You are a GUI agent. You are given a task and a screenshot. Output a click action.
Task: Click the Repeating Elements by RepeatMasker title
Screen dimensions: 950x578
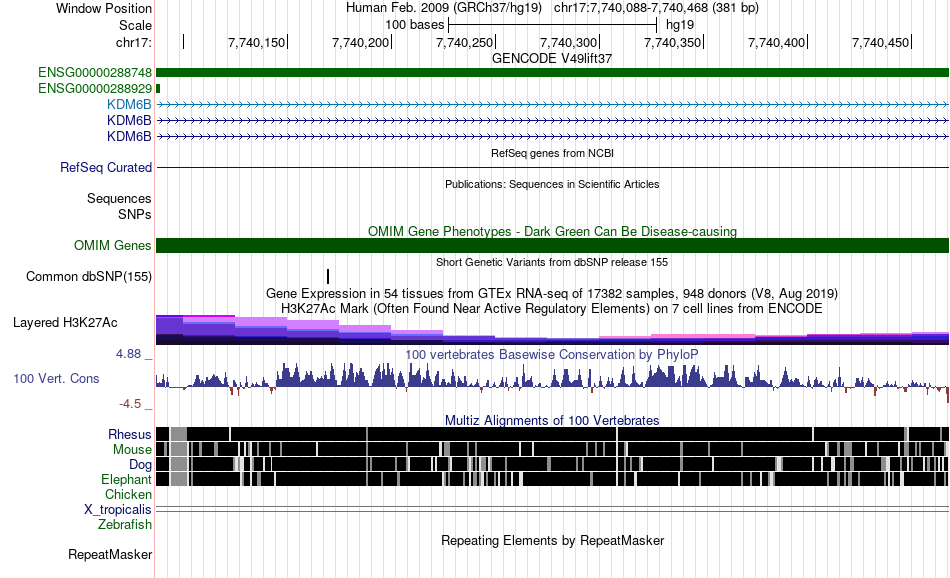552,540
